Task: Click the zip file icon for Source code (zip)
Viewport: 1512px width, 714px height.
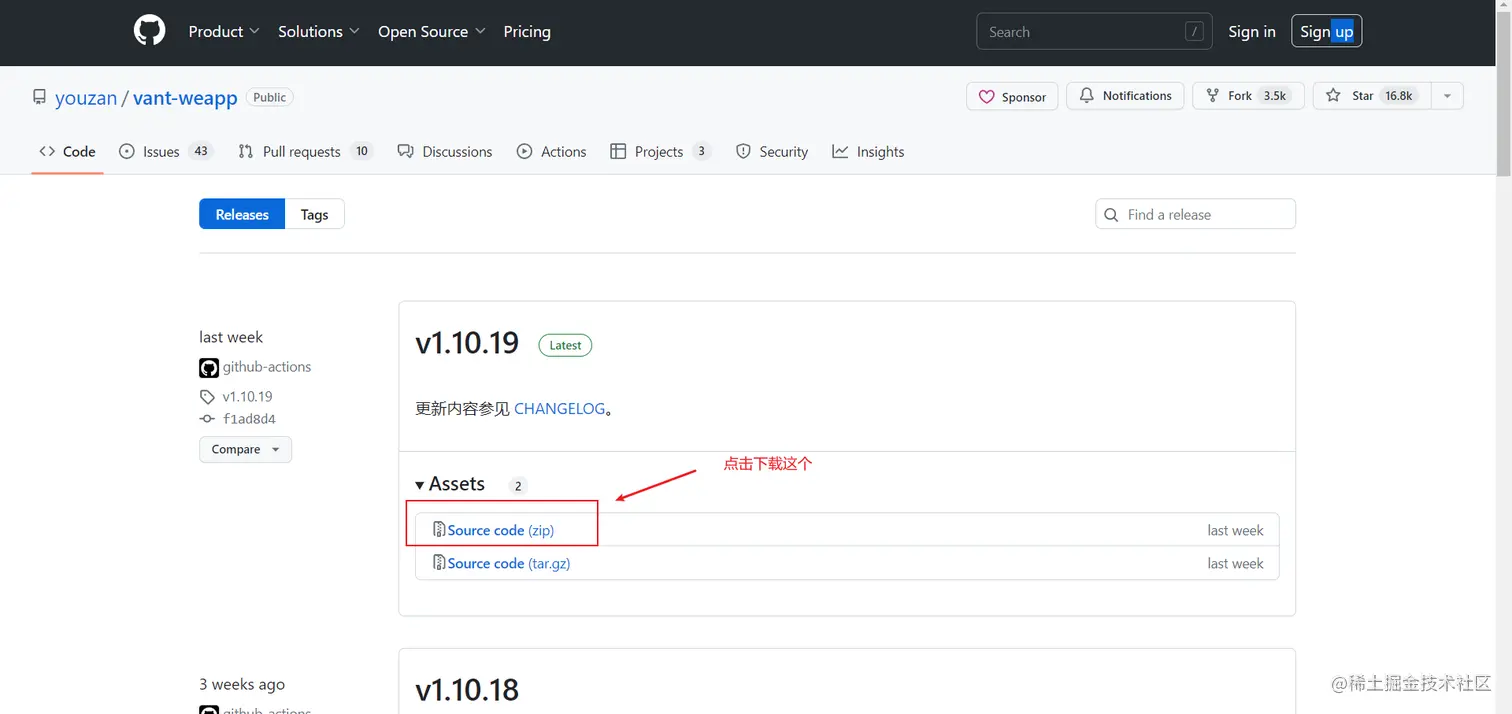Action: (x=439, y=529)
